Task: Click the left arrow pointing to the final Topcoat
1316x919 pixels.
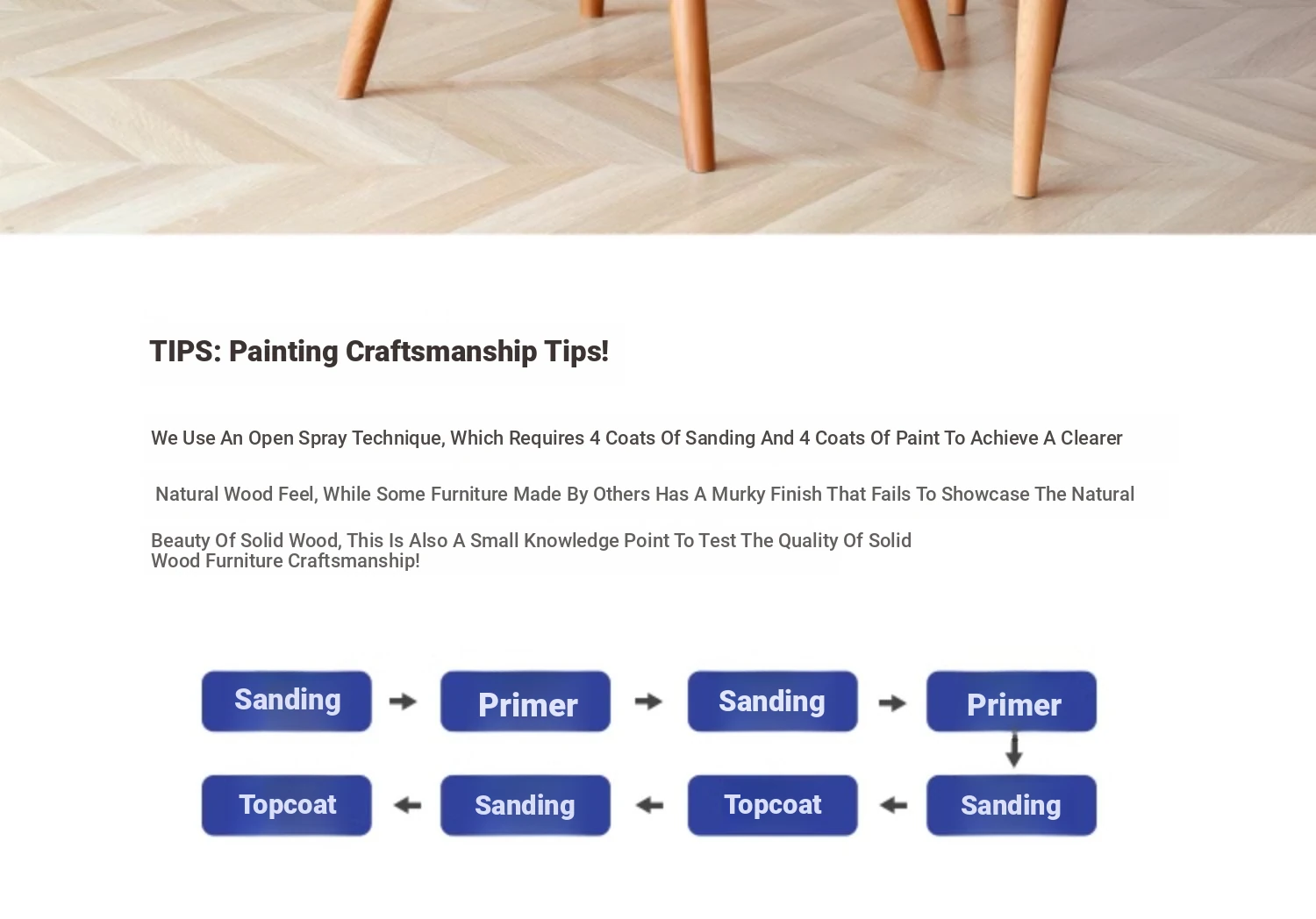Action: coord(407,805)
